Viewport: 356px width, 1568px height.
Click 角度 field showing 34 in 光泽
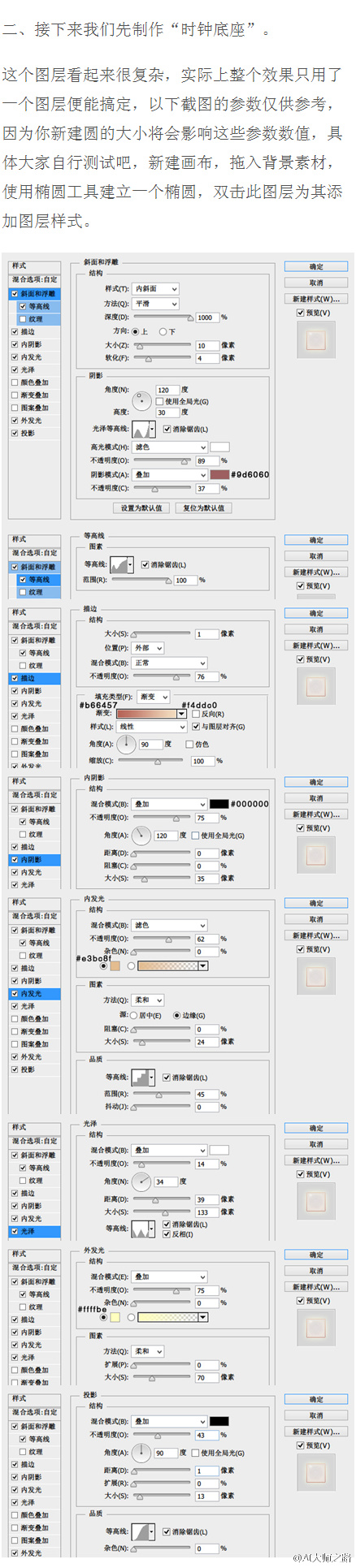[165, 1181]
